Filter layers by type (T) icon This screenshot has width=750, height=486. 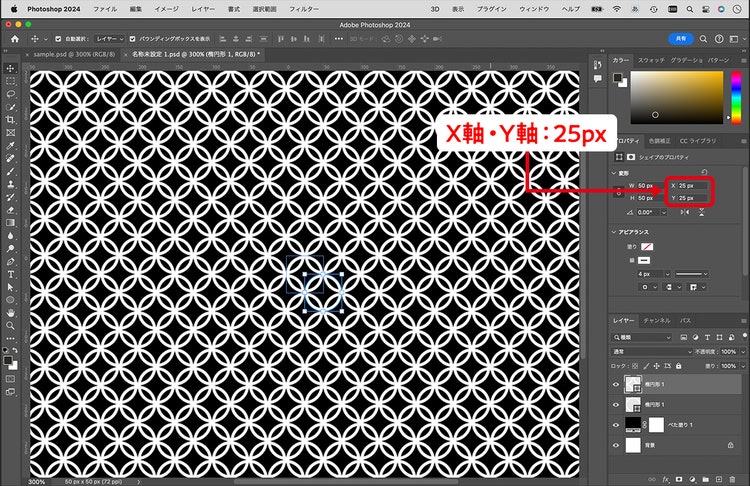point(707,338)
